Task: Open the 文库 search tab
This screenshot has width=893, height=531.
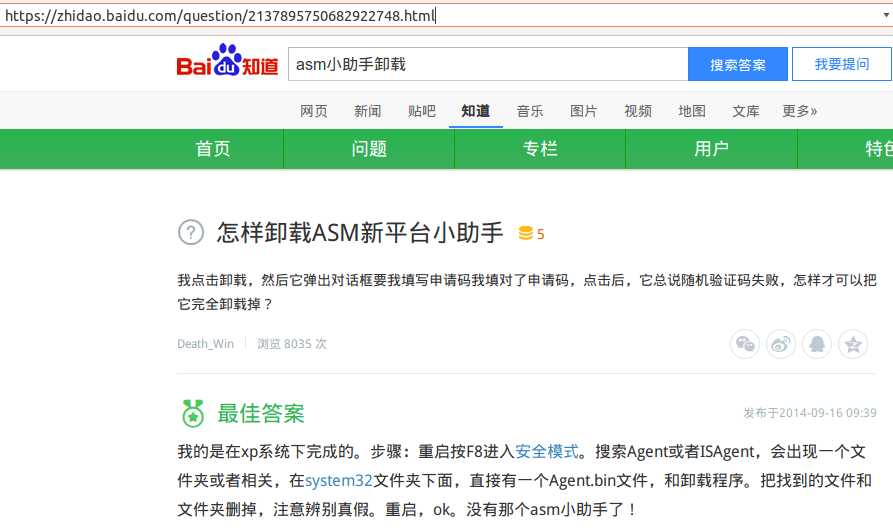Action: pyautogui.click(x=746, y=111)
